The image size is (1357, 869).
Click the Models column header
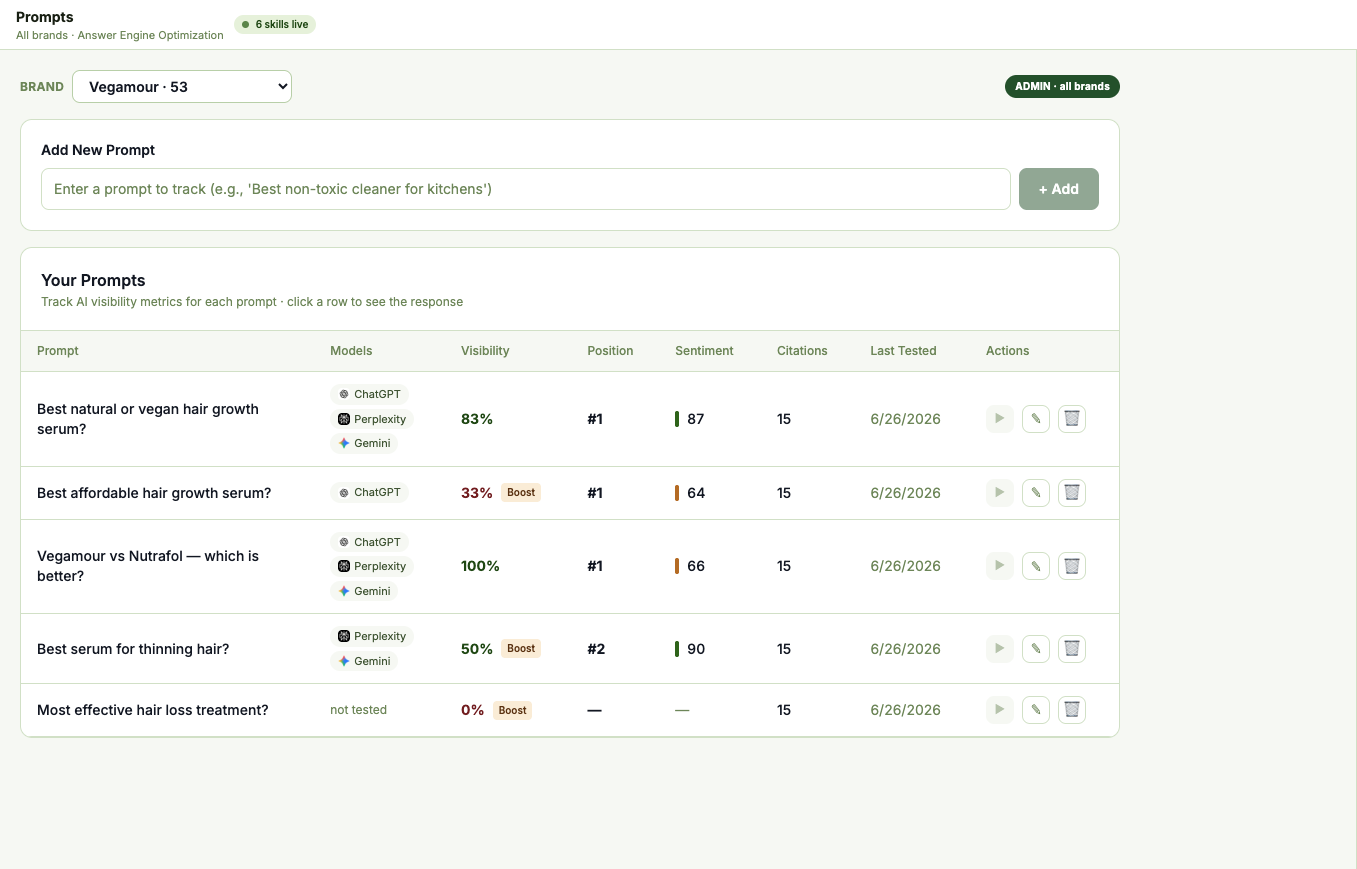351,351
